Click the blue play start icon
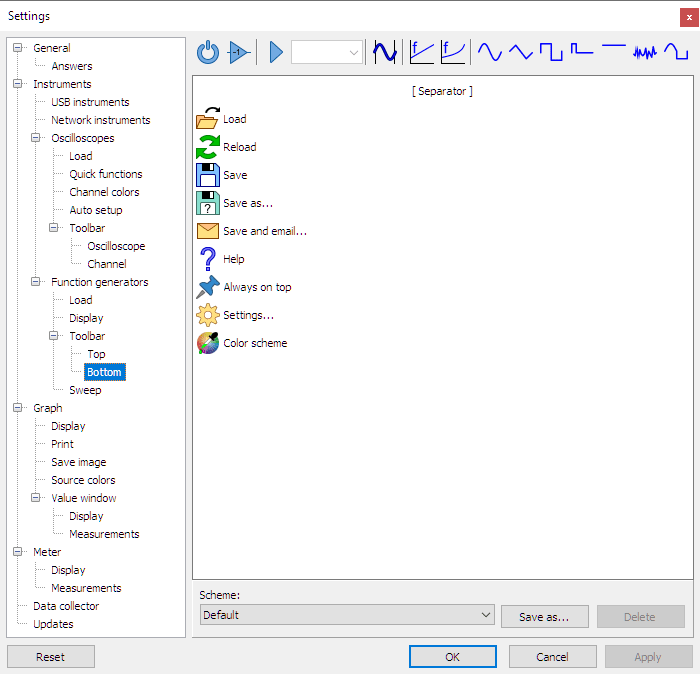 pyautogui.click(x=276, y=52)
